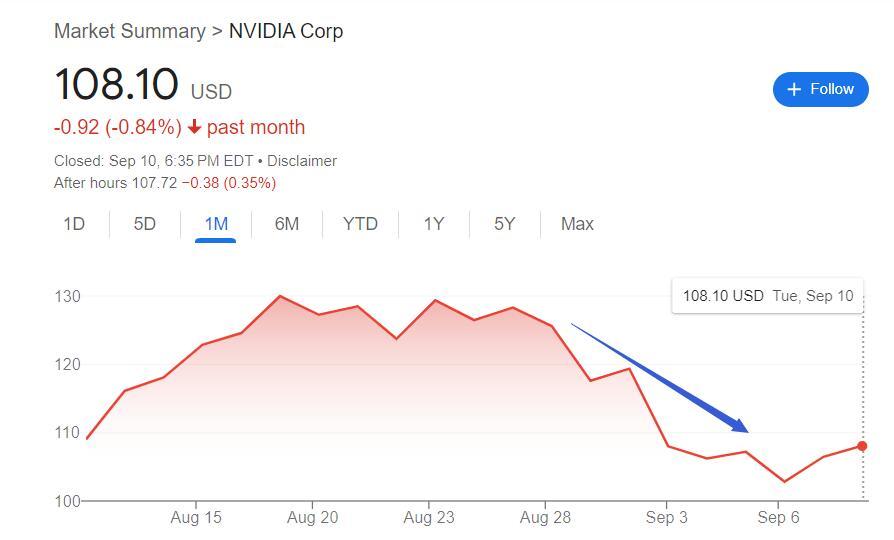View the 5Y chart range

click(x=505, y=224)
